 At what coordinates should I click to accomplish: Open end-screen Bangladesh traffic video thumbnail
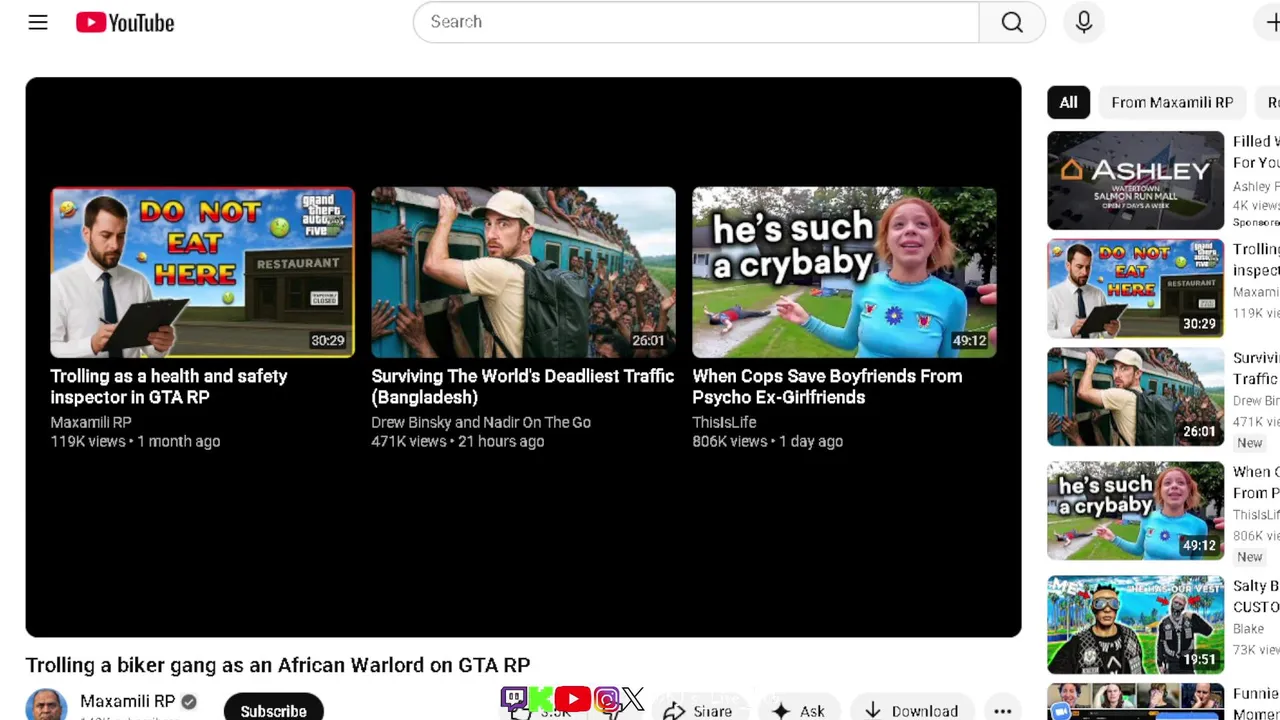click(x=523, y=272)
